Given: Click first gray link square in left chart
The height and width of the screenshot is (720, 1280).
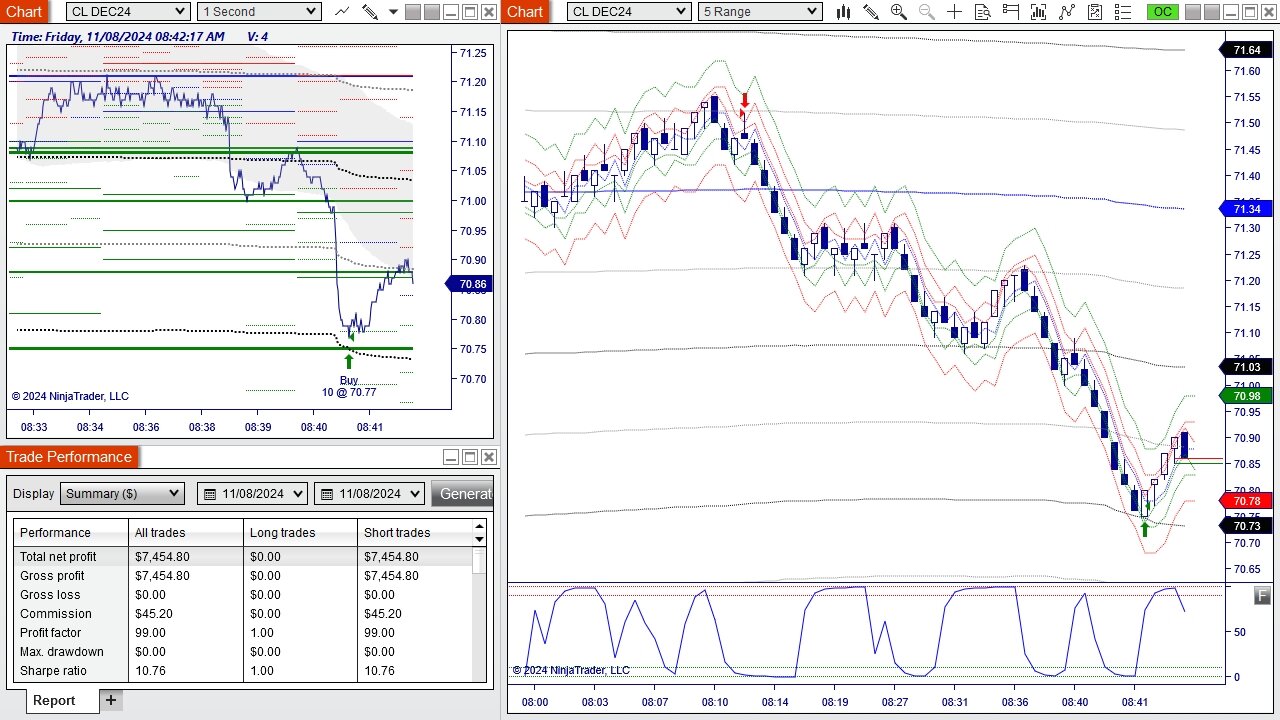Looking at the screenshot, I should coord(413,12).
